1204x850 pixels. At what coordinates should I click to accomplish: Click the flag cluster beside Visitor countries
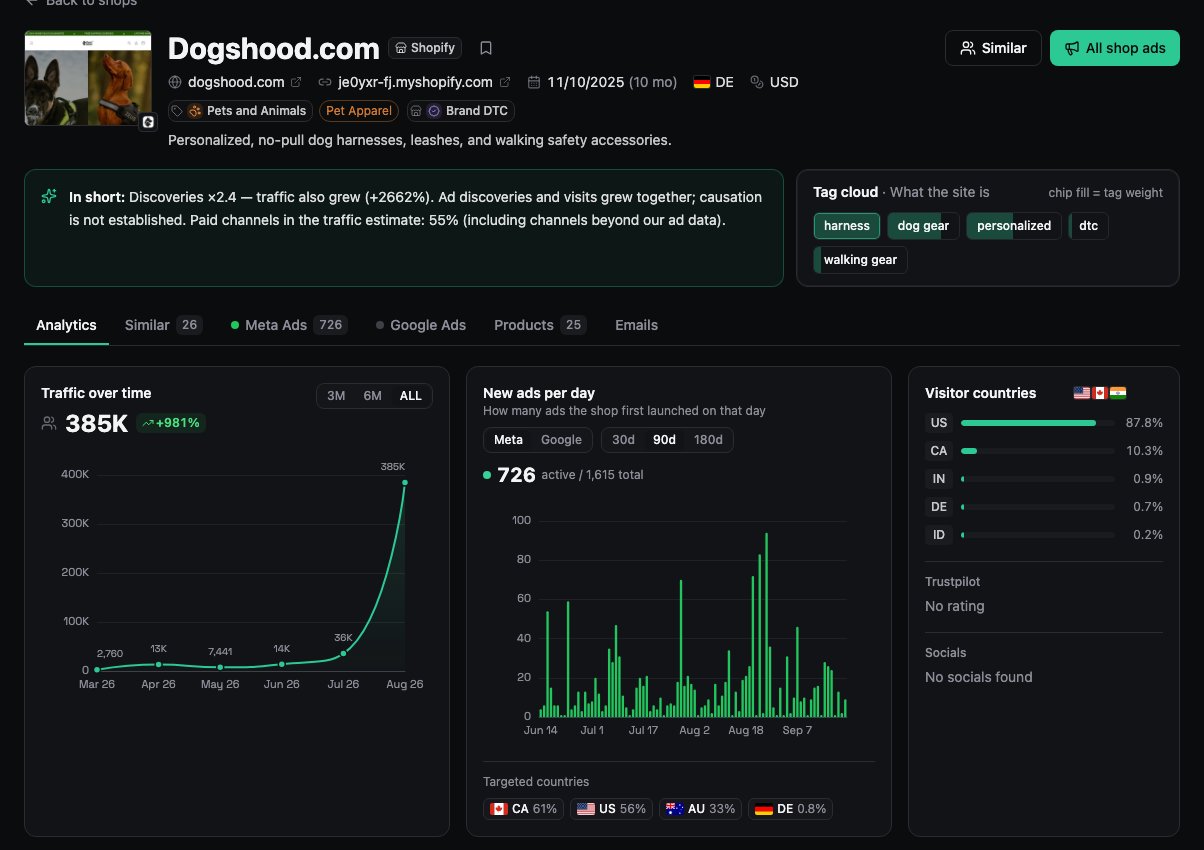click(1100, 393)
